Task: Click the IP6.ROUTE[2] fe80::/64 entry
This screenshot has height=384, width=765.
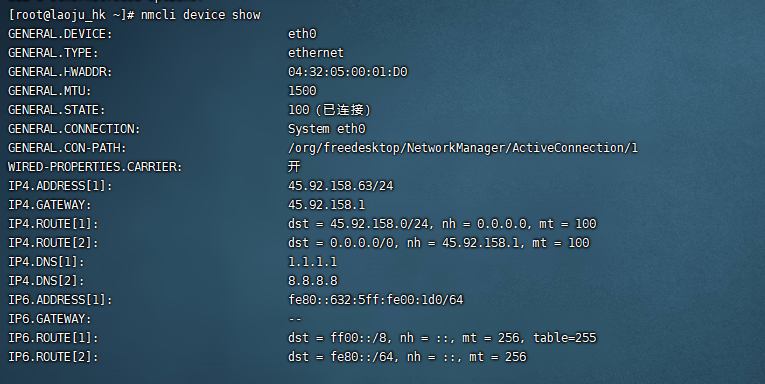Action: click(x=407, y=357)
